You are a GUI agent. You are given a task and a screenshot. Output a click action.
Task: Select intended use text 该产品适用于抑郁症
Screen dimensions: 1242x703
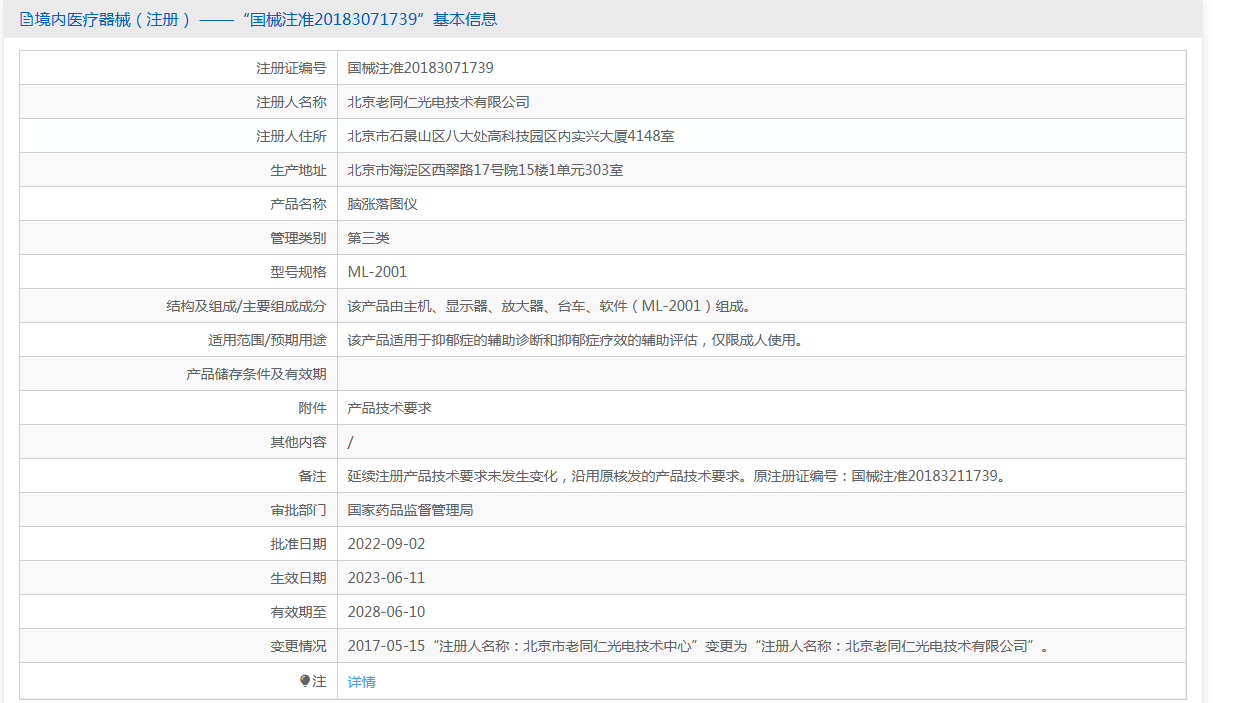tap(411, 340)
